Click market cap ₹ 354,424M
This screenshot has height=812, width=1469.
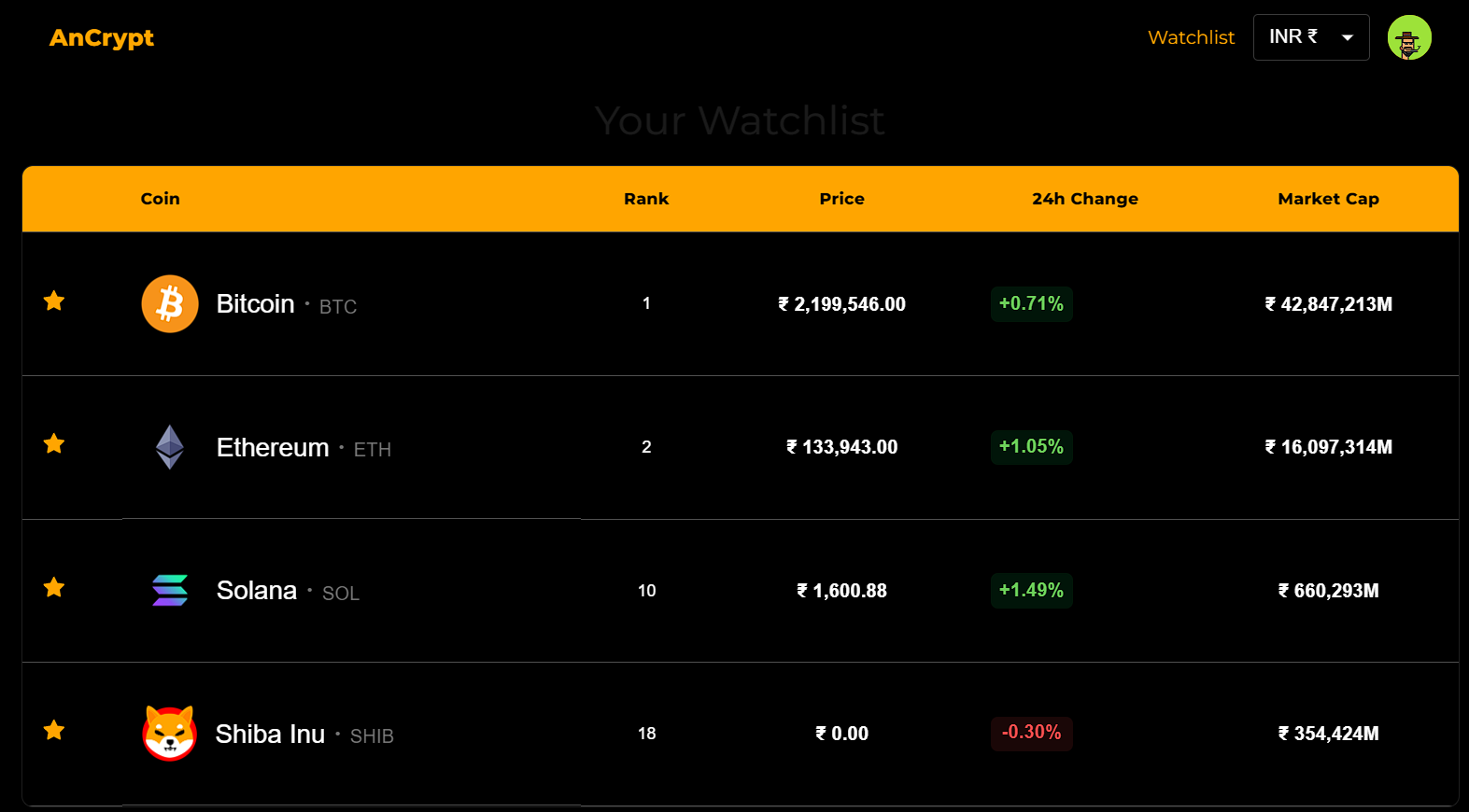point(1328,734)
